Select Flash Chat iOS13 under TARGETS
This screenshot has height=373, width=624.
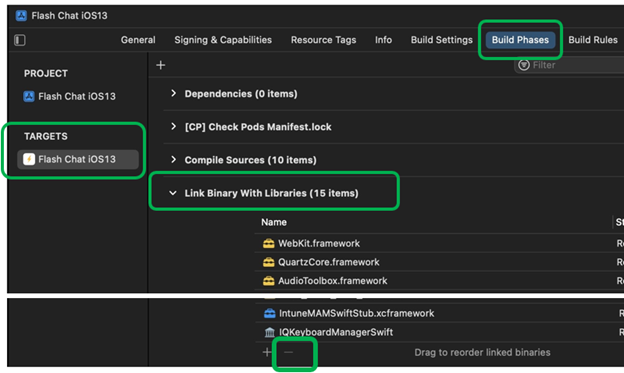(78, 159)
